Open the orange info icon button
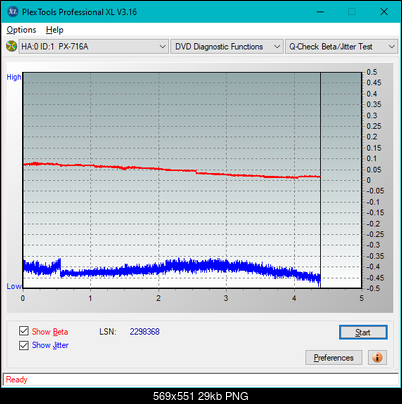402x404 pixels. point(377,358)
